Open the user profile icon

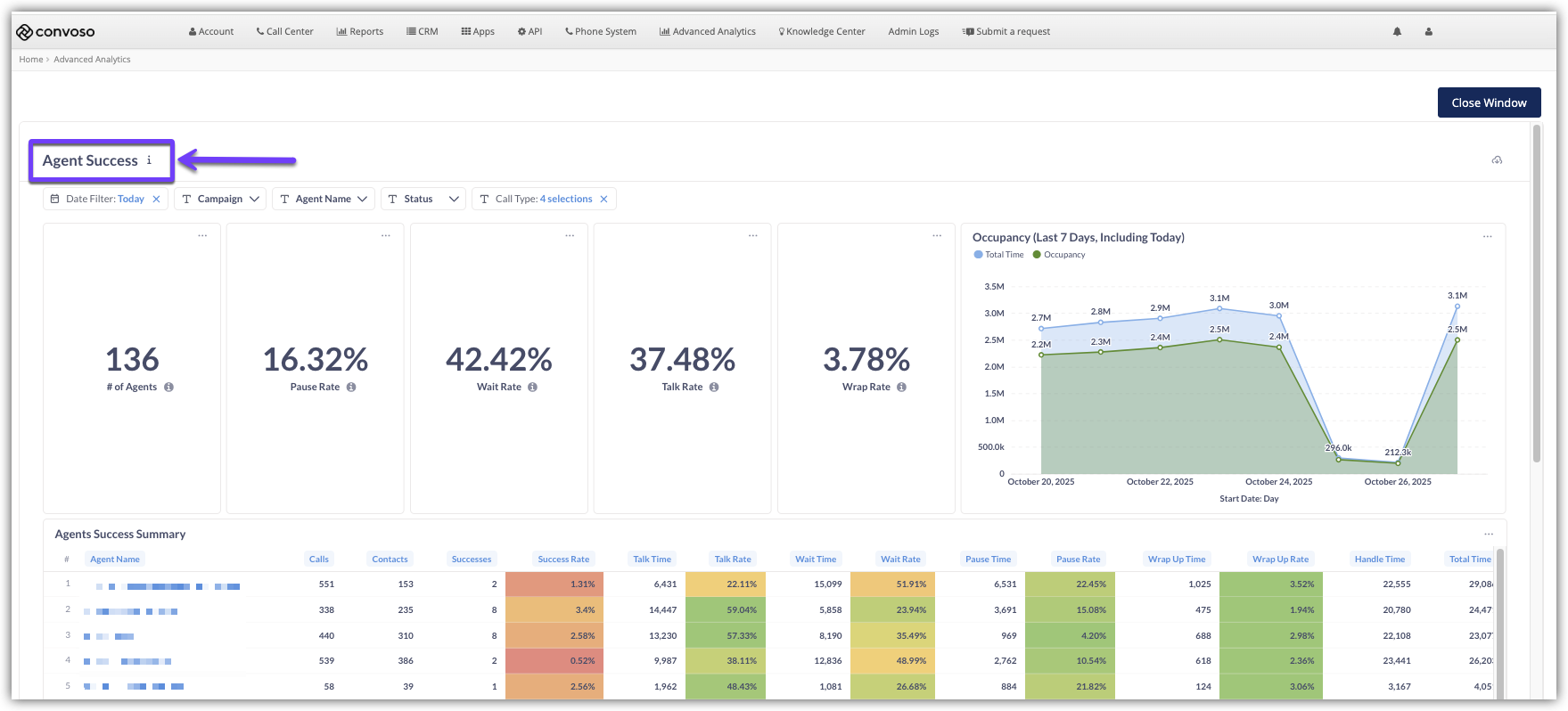click(x=1429, y=31)
